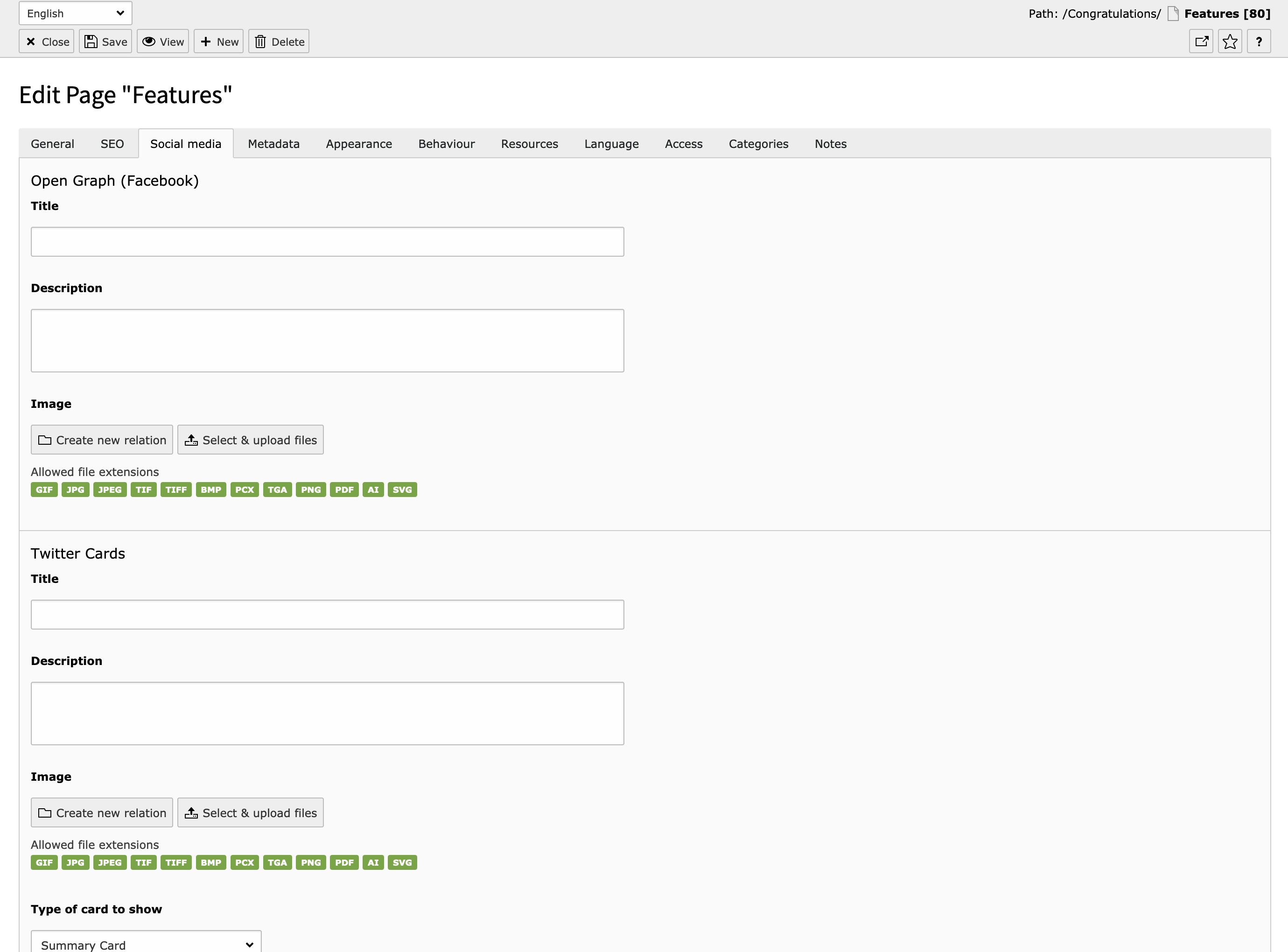The width and height of the screenshot is (1288, 952).
Task: Focus the Open Graph Title field
Action: pyautogui.click(x=327, y=241)
